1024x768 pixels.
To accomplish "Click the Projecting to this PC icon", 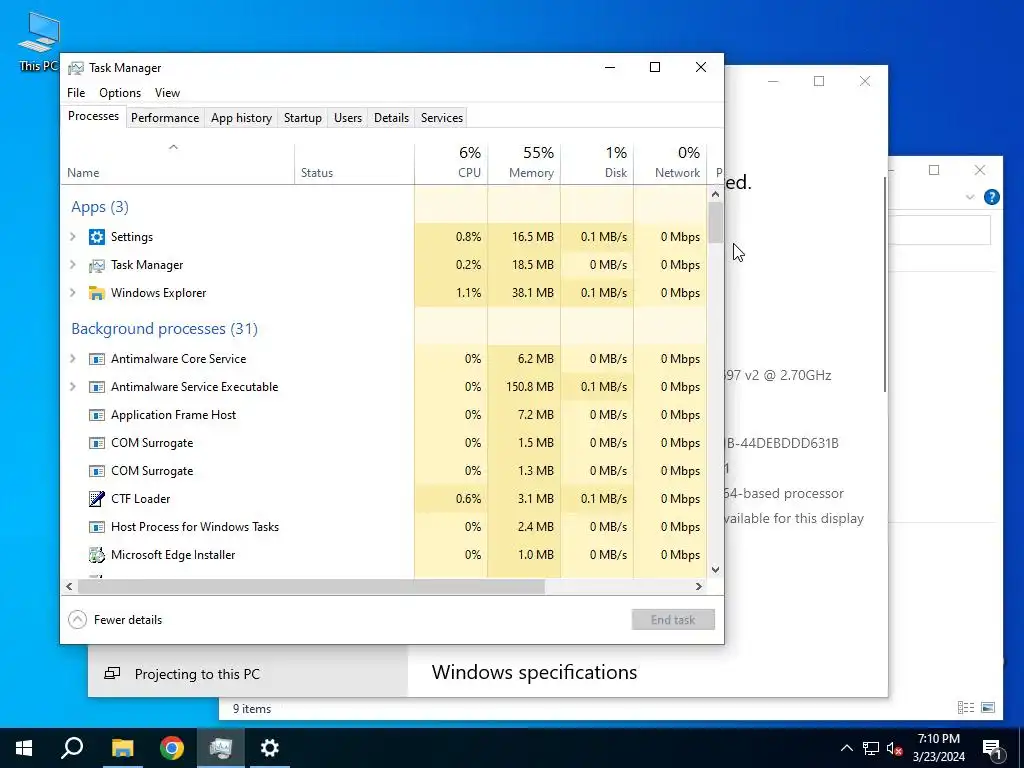I will point(112,673).
